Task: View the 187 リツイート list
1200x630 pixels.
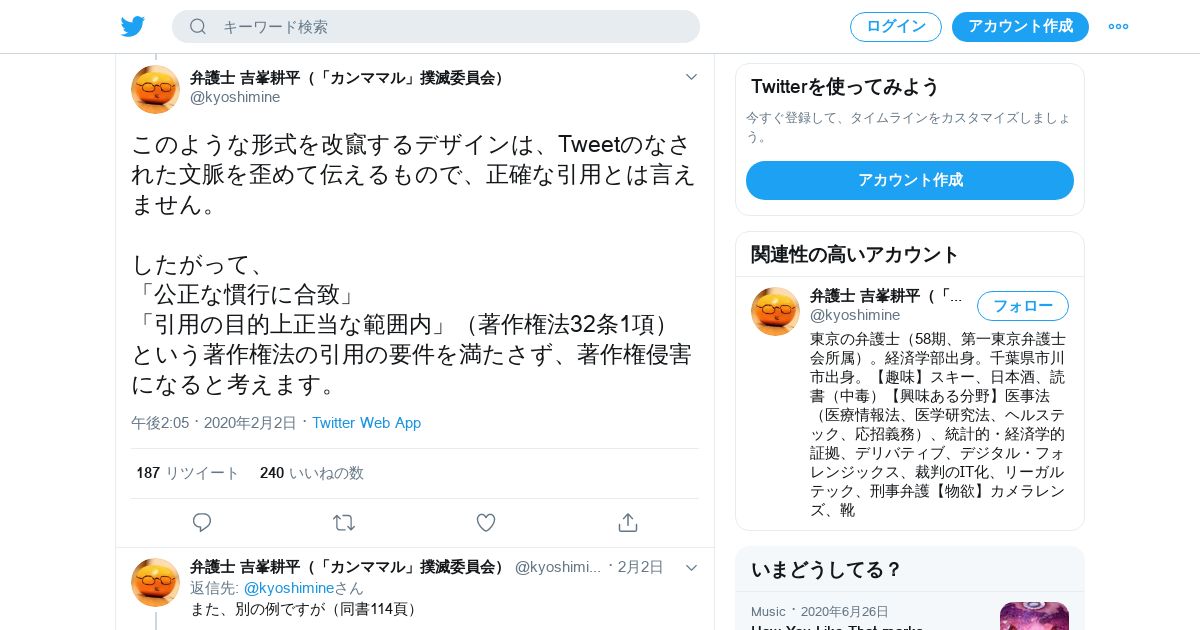Action: click(x=188, y=473)
